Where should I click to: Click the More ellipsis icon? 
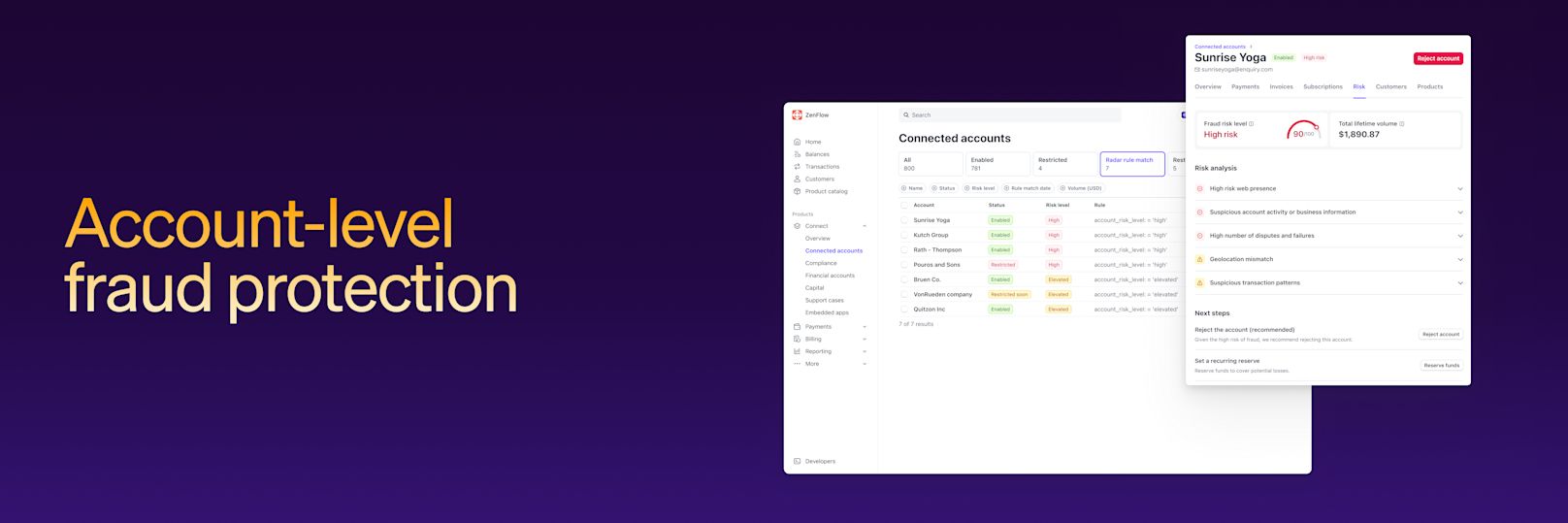pyautogui.click(x=797, y=364)
